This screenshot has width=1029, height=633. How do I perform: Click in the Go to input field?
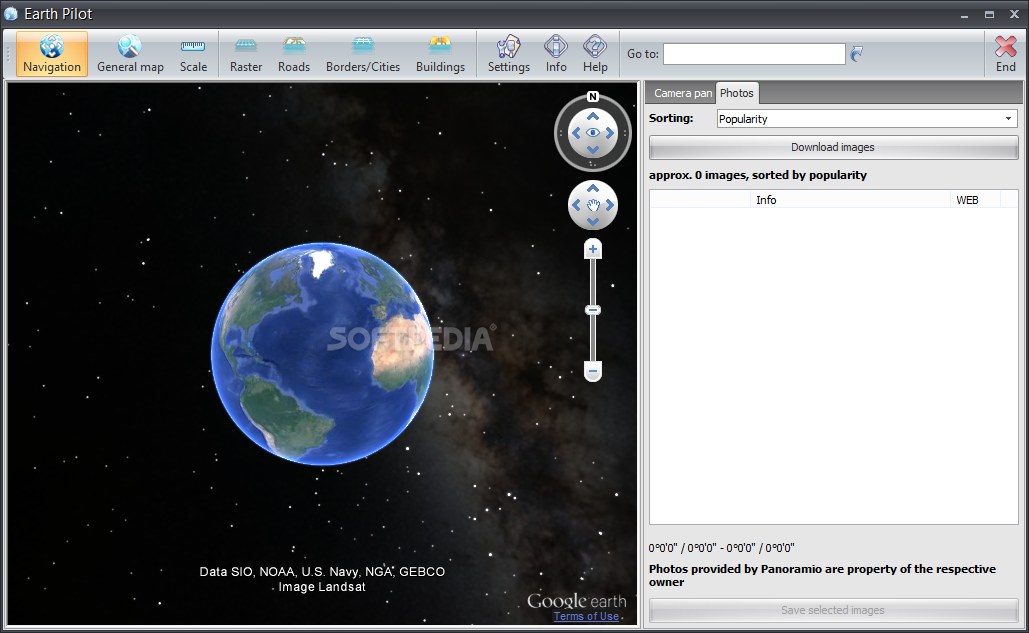[754, 54]
